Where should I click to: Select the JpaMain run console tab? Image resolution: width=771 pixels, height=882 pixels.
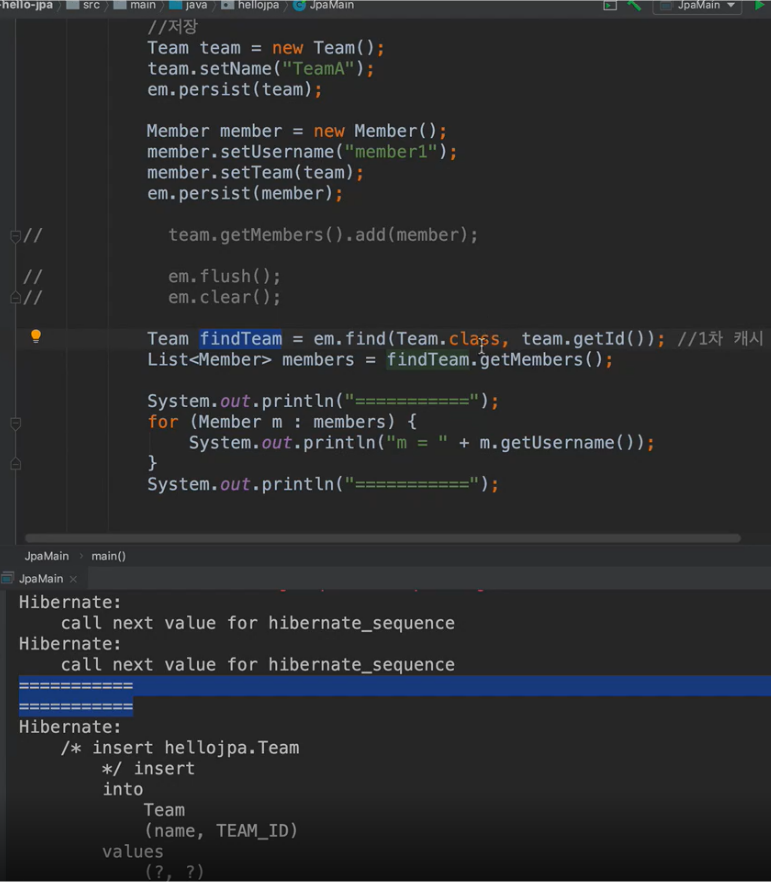[x=40, y=579]
